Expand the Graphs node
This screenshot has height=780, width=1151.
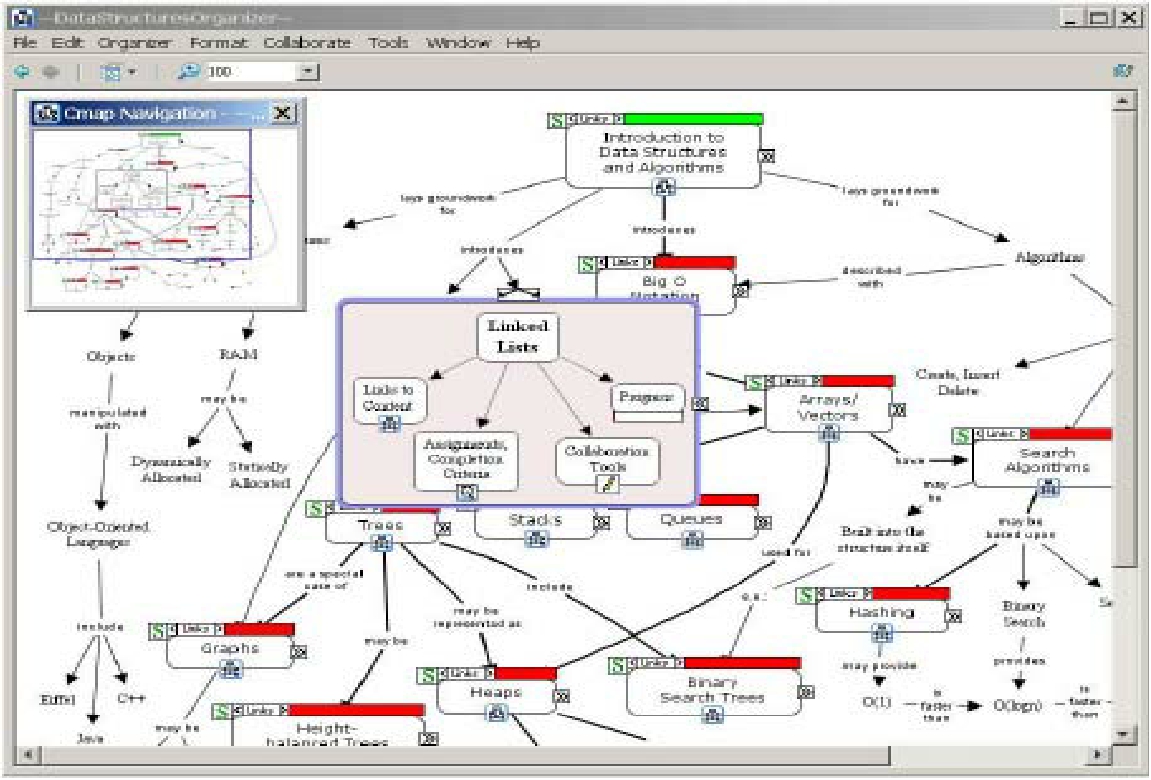pyautogui.click(x=299, y=652)
